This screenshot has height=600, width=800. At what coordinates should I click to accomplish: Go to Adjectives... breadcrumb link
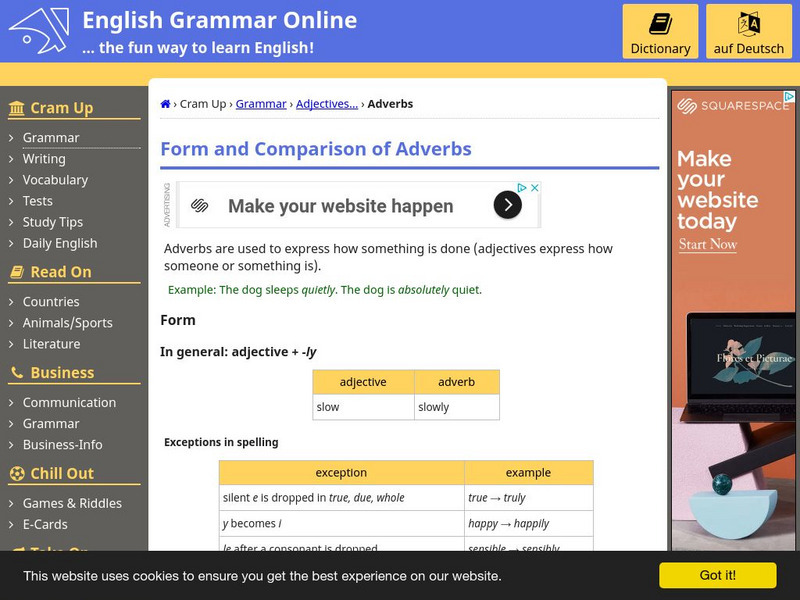point(327,104)
